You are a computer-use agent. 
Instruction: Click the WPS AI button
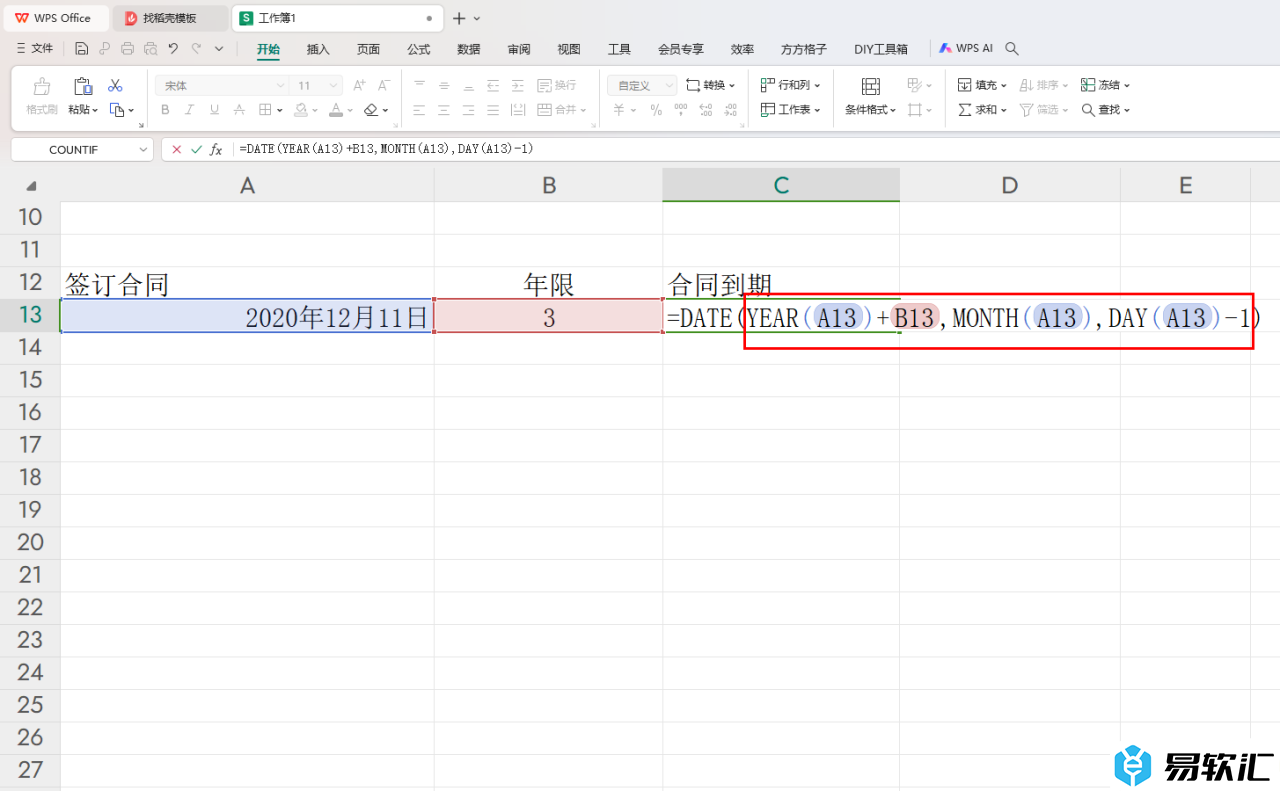[x=965, y=48]
